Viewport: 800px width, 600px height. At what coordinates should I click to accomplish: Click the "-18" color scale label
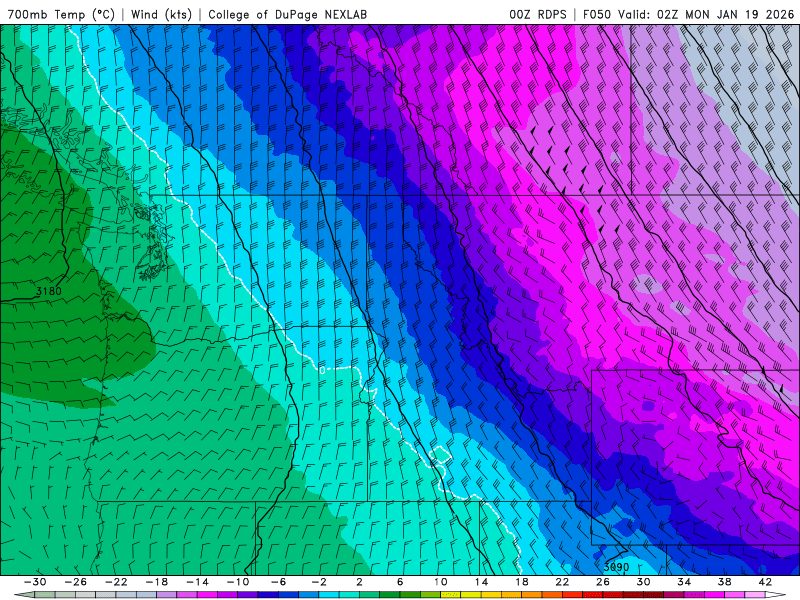tap(157, 582)
